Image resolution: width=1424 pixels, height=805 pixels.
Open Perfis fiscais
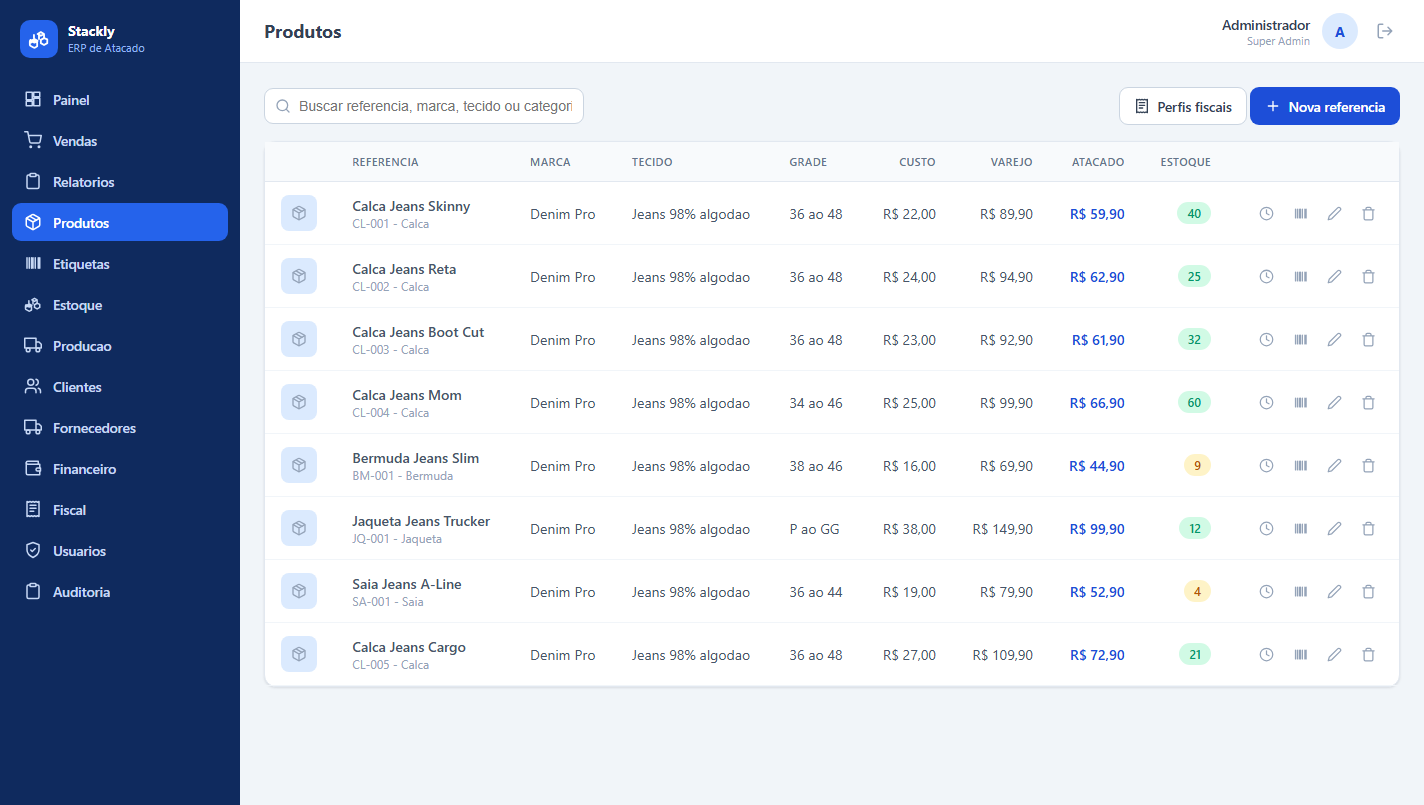(1183, 106)
